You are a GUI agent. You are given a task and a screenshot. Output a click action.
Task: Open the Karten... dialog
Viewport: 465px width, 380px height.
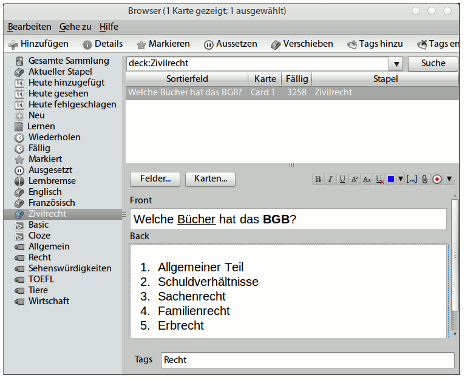(210, 179)
